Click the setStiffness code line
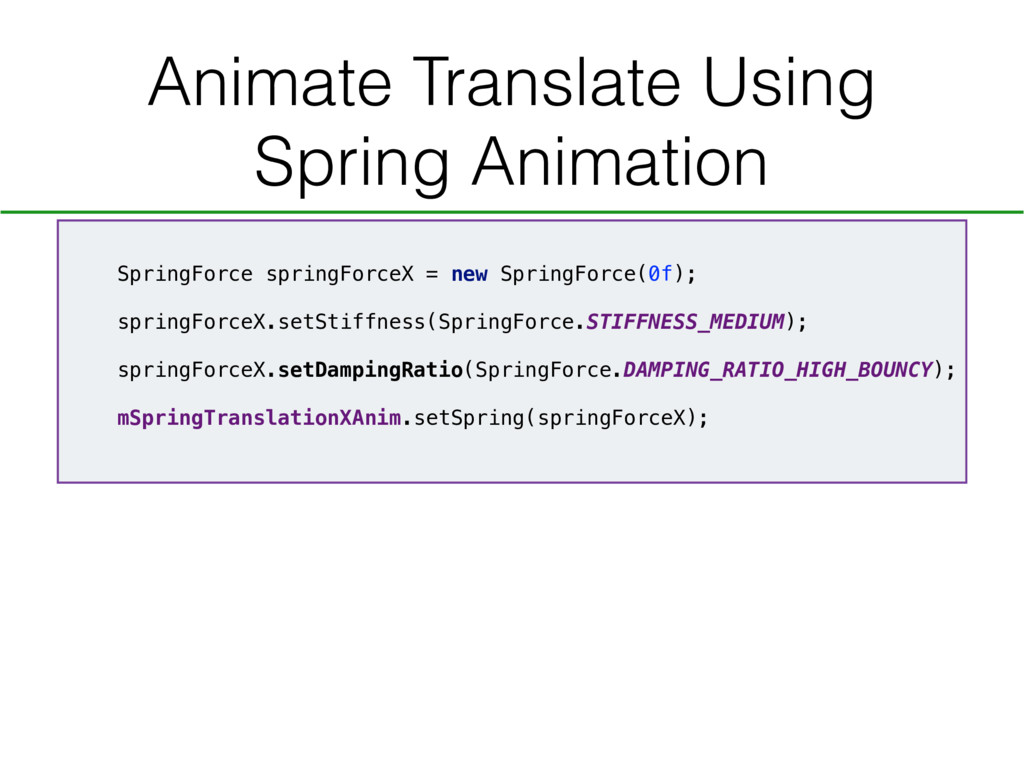This screenshot has width=1024, height=768. coord(462,322)
